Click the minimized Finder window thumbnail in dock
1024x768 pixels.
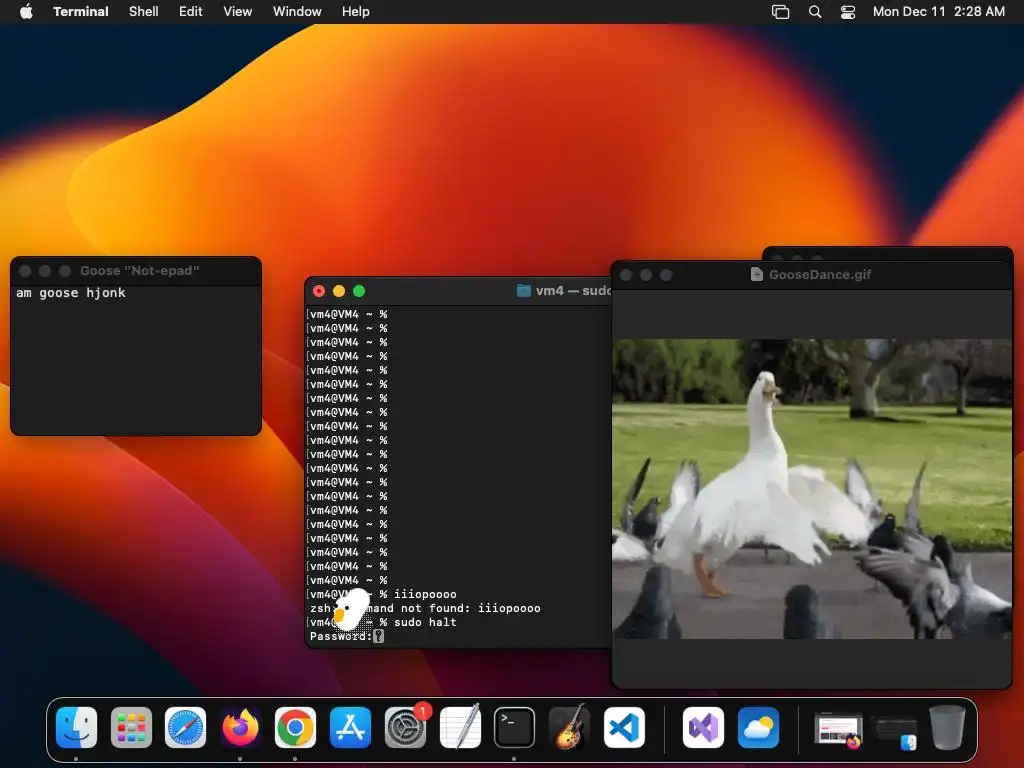896,731
